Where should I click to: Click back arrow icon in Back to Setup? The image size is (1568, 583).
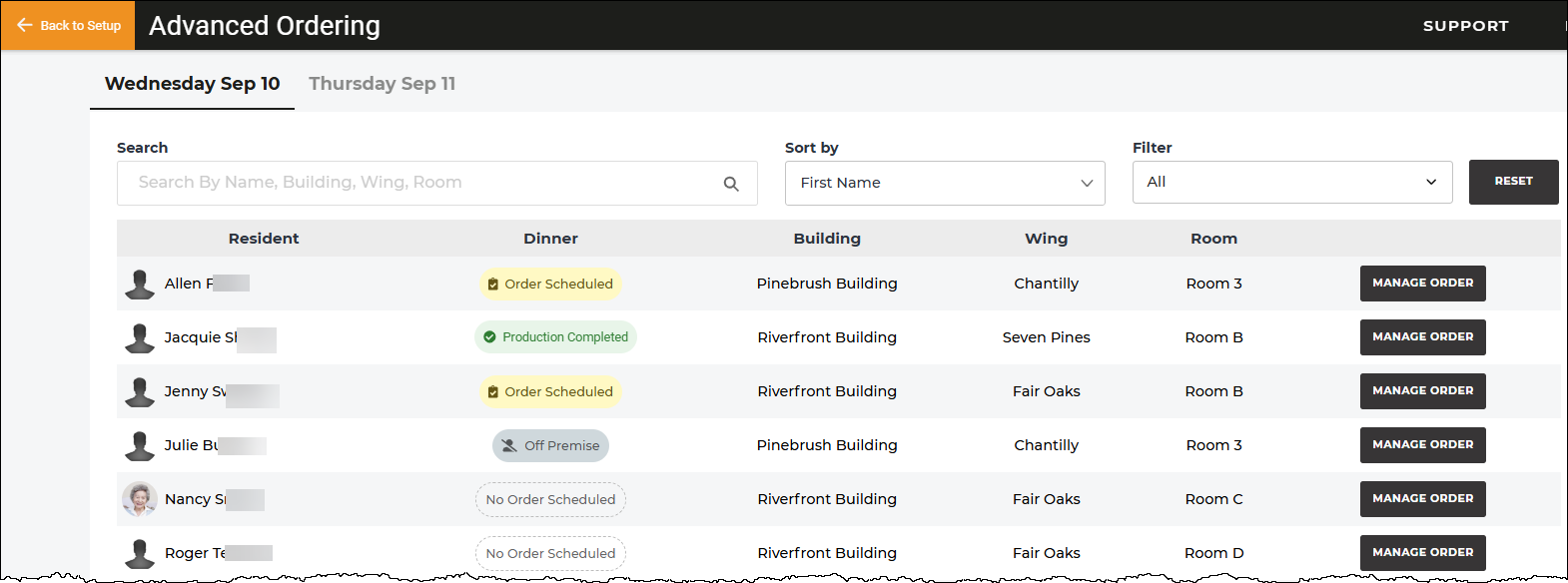tap(25, 25)
